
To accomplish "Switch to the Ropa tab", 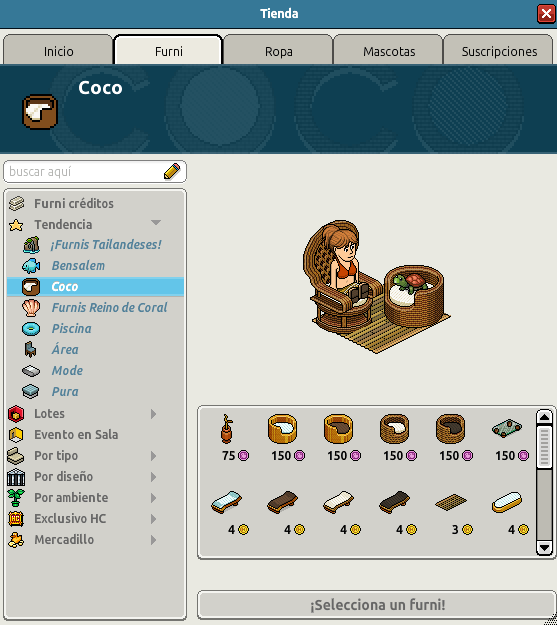I will [x=278, y=50].
